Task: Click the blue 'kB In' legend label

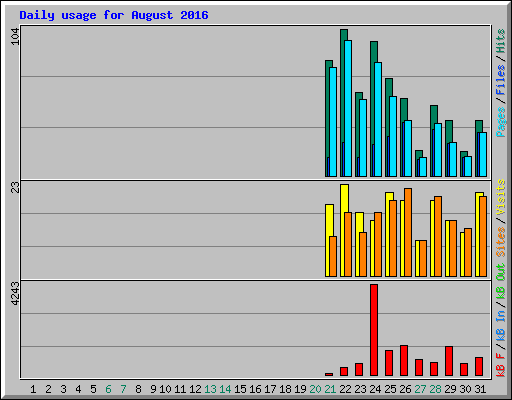Action: 501,327
